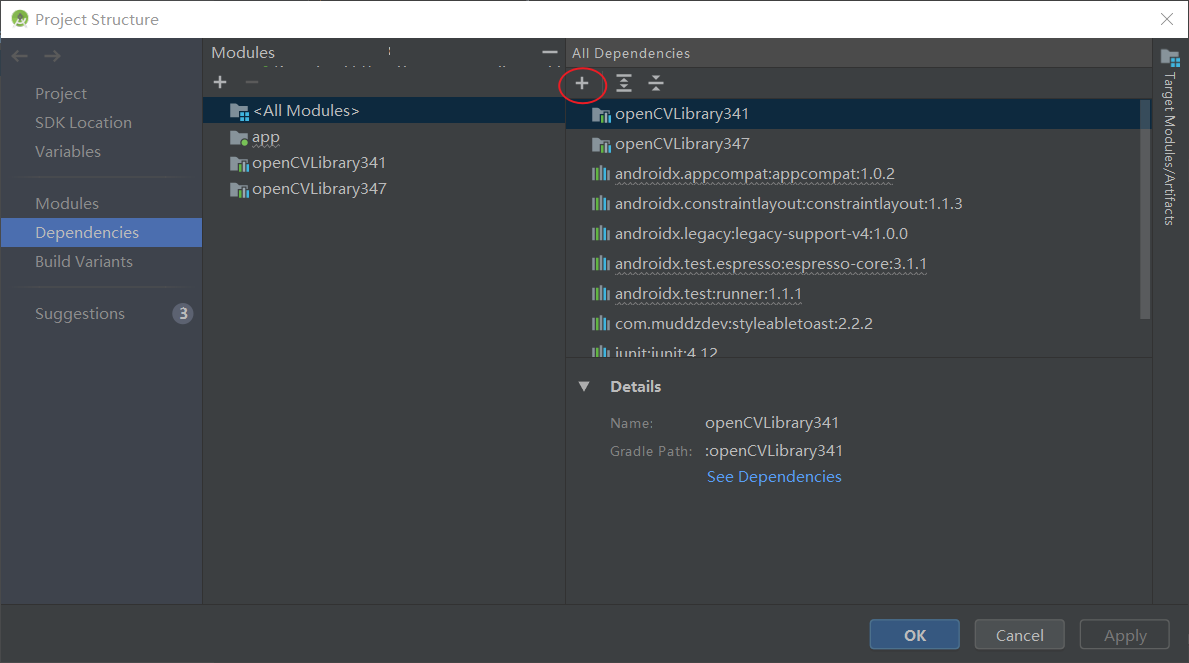Select openCVLibrary341 dependency row
Viewport: 1189px width, 663px height.
[853, 114]
